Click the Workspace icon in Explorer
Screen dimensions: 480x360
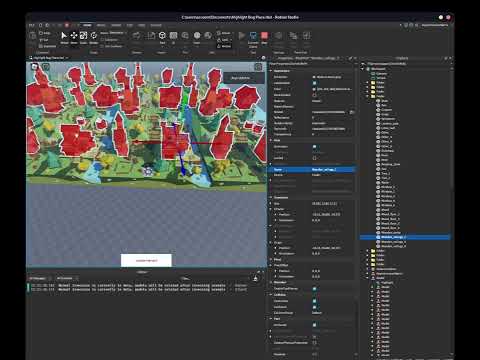click(x=368, y=69)
